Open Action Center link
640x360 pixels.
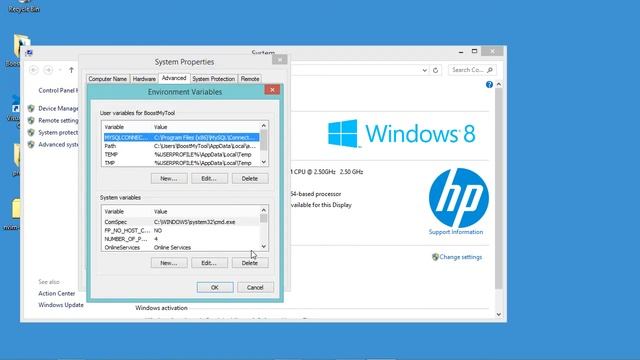pos(57,293)
